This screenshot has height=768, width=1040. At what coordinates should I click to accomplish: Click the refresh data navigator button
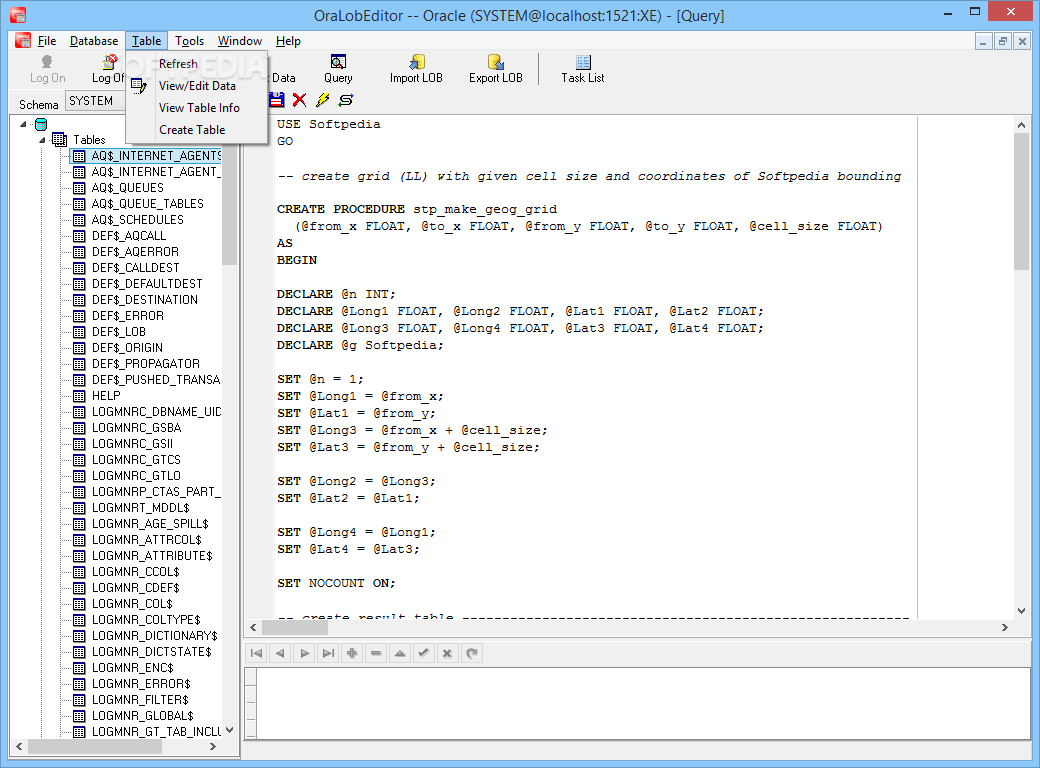471,653
